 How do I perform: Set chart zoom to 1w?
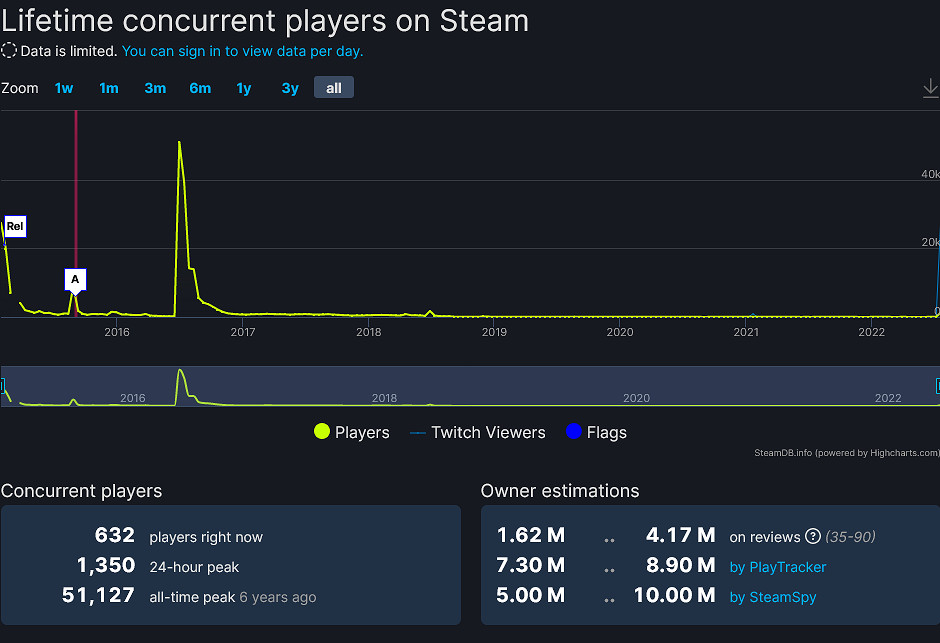64,88
